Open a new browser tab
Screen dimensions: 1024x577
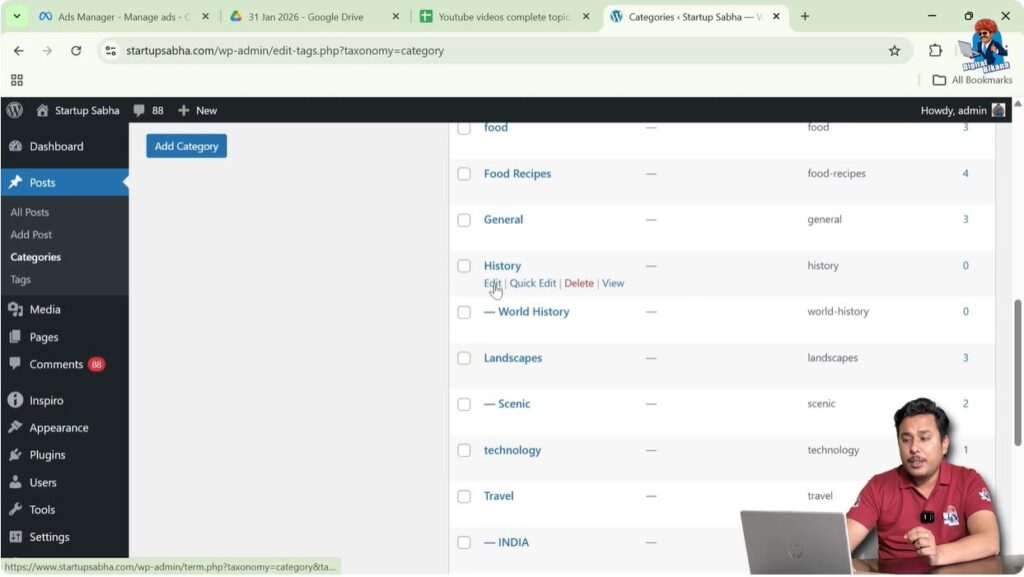point(805,16)
